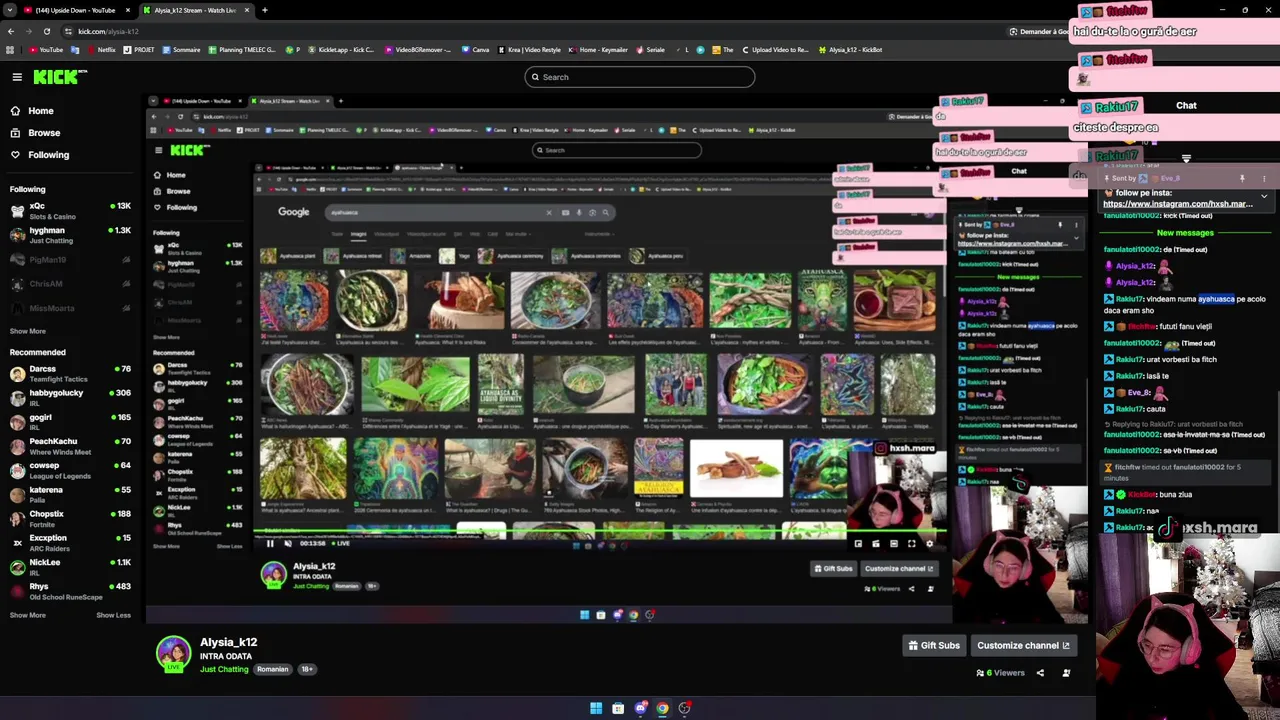1280x720 pixels.
Task: Click the Gift Subs button
Action: [934, 646]
